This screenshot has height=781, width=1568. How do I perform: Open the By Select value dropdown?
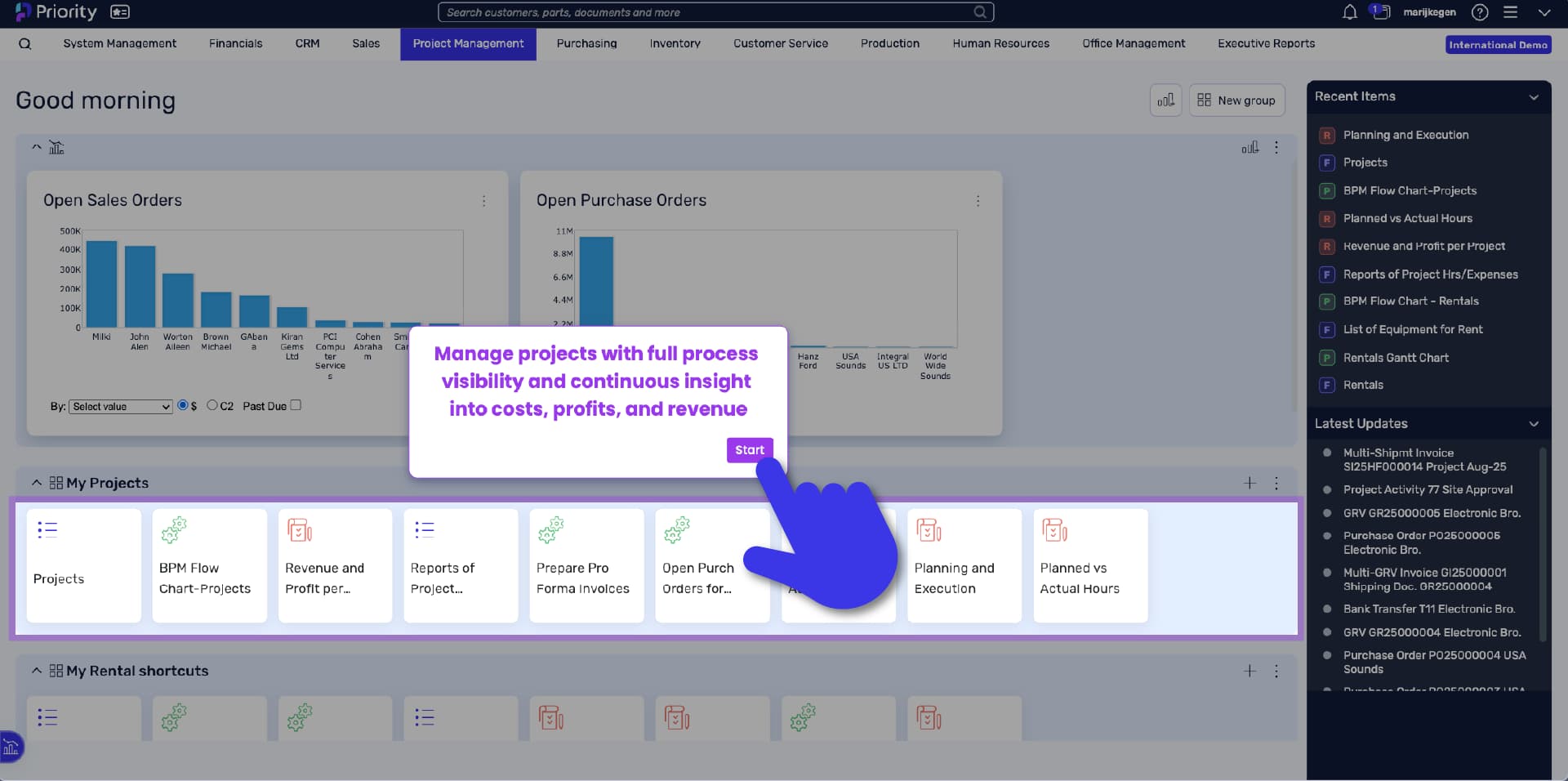120,407
